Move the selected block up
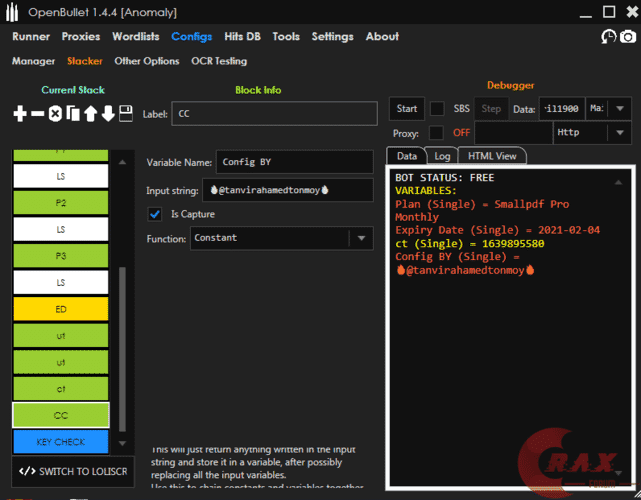 90,114
